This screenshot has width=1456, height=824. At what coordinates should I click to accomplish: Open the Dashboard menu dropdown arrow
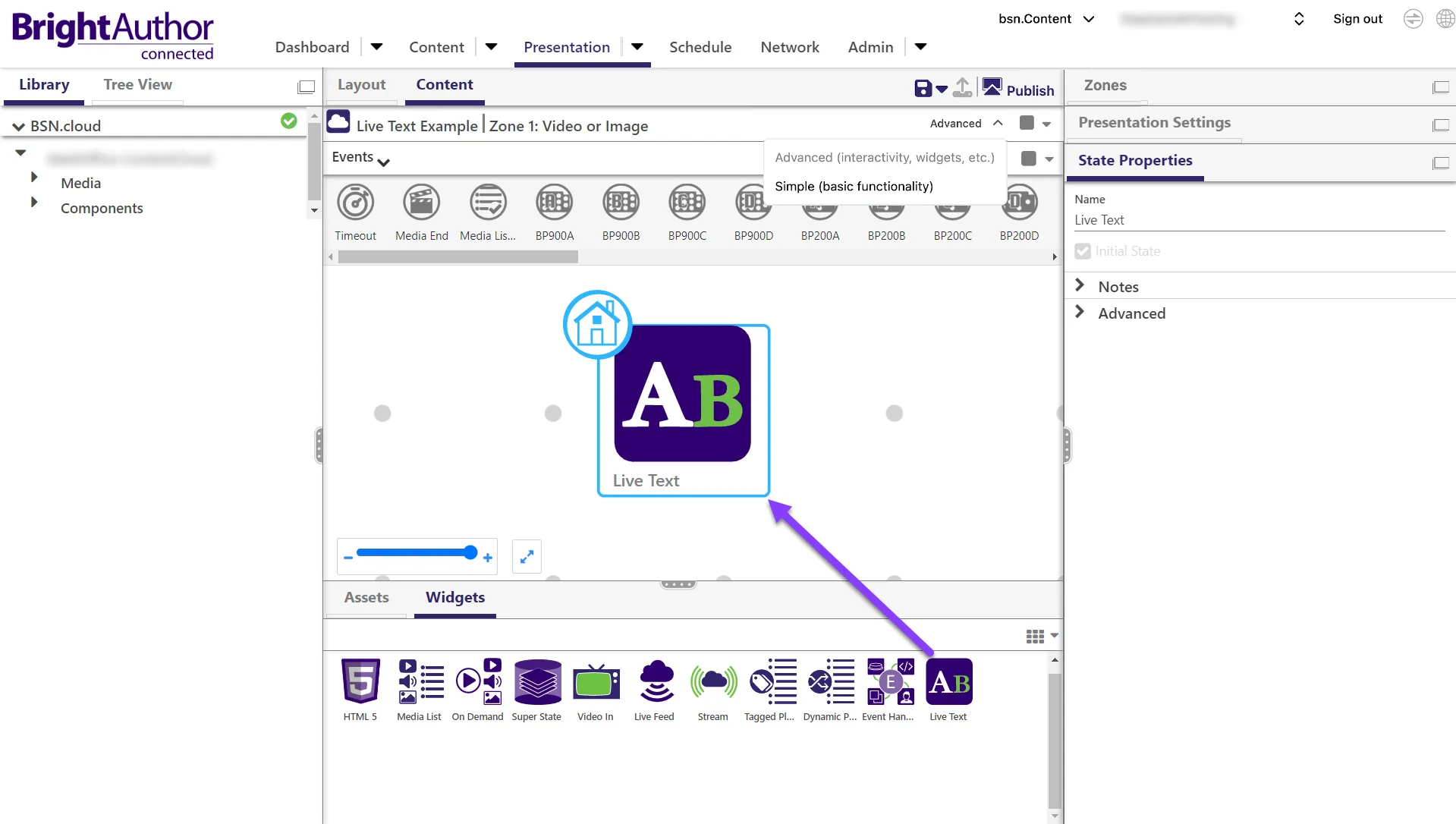coord(376,47)
